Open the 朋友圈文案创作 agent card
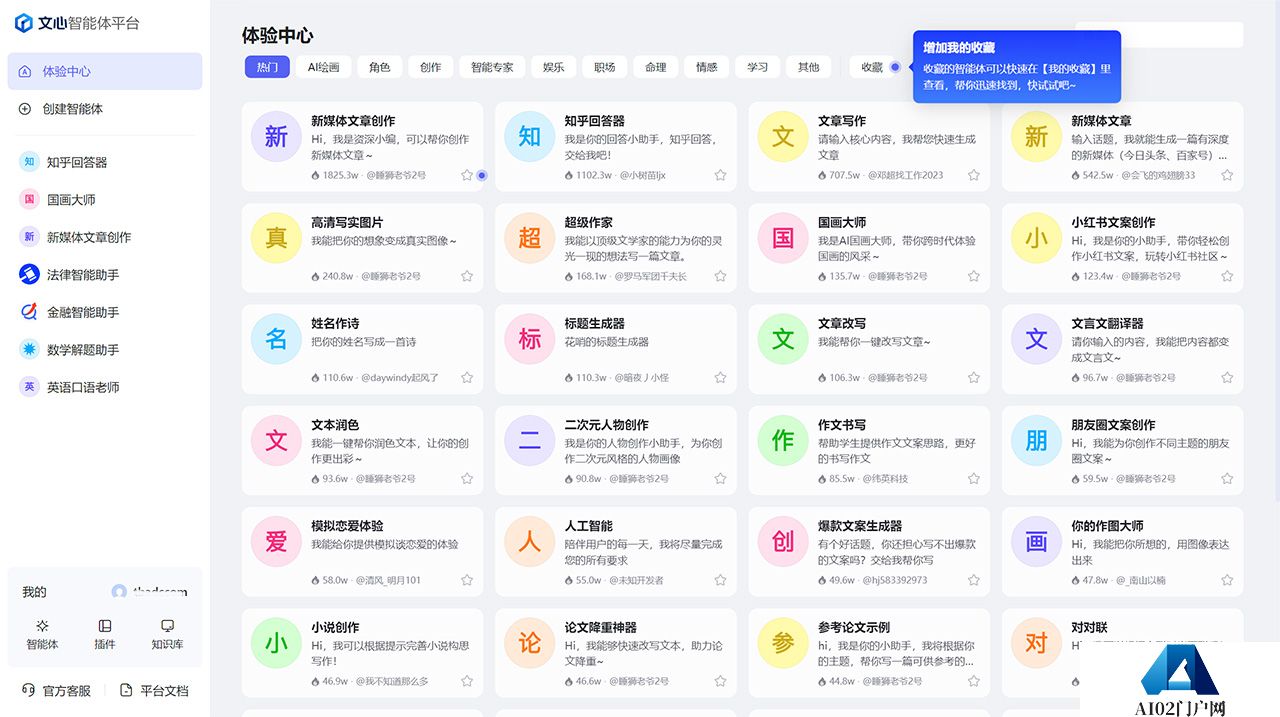 tap(1122, 450)
